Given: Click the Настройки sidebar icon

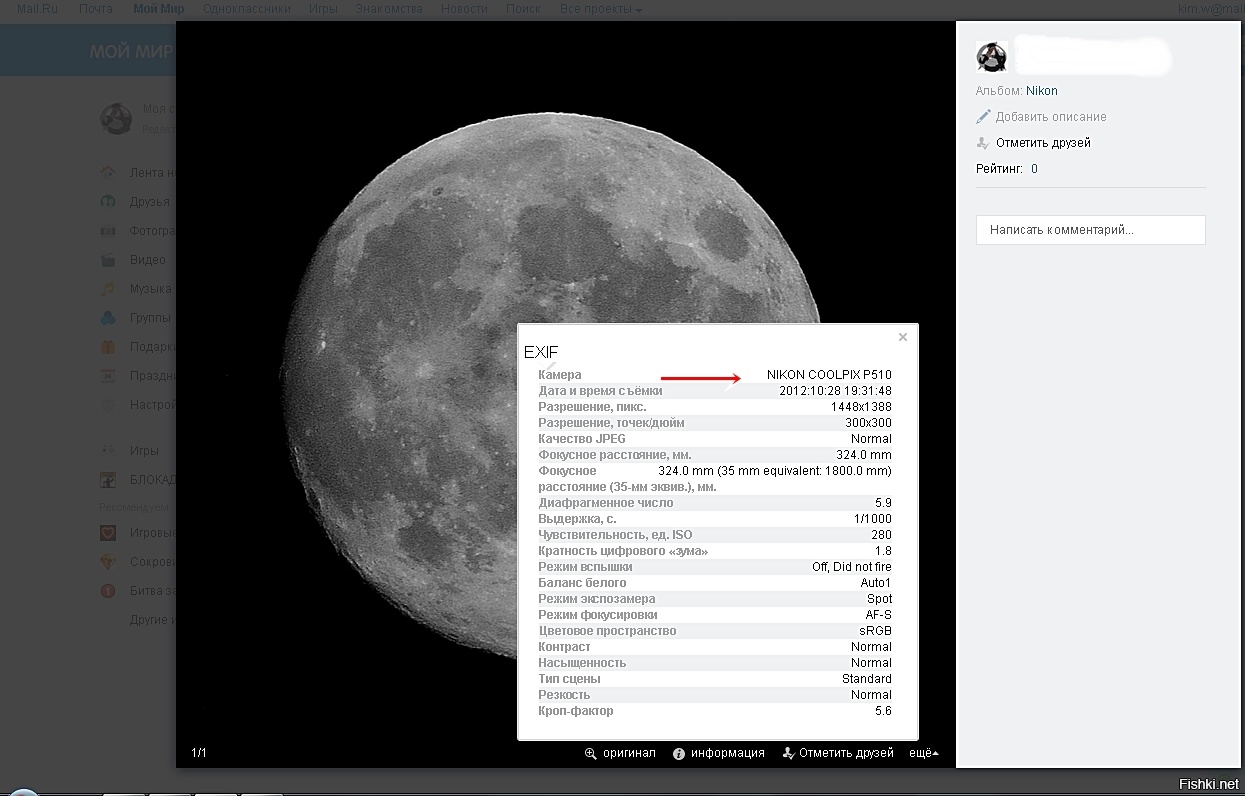Looking at the screenshot, I should [108, 405].
